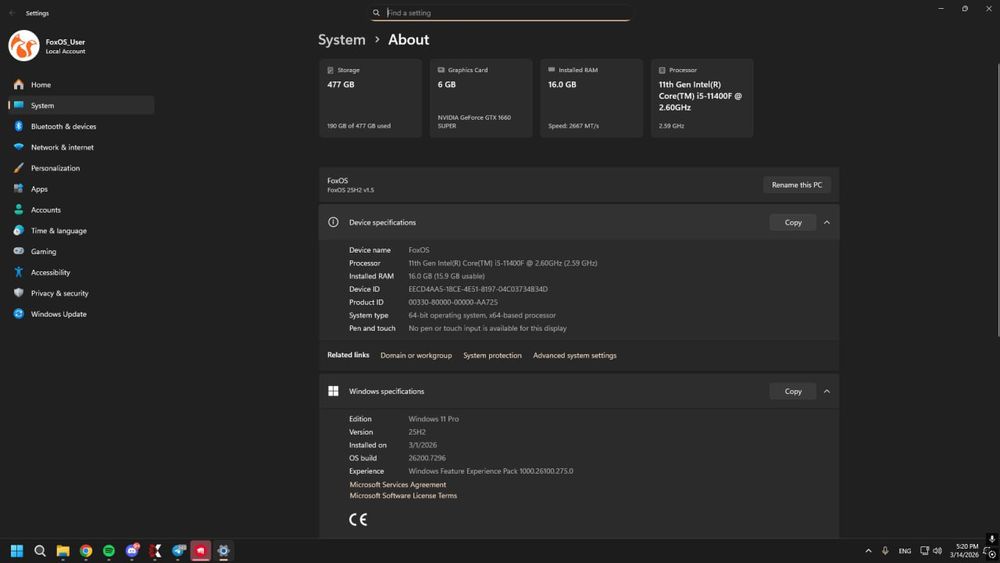
Task: Navigate to Time & language
Action: point(58,231)
